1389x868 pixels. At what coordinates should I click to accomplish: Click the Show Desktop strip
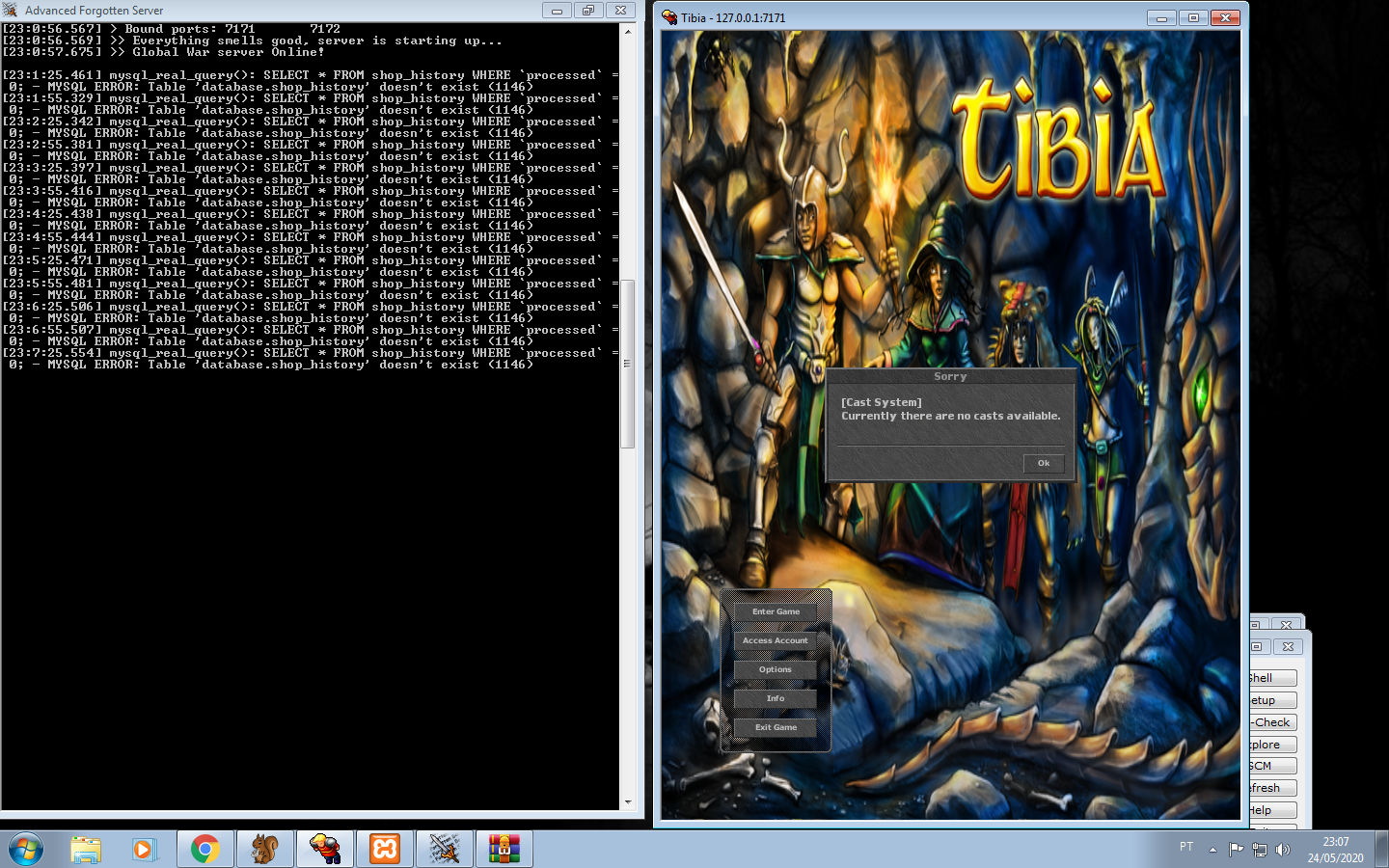(1381, 850)
